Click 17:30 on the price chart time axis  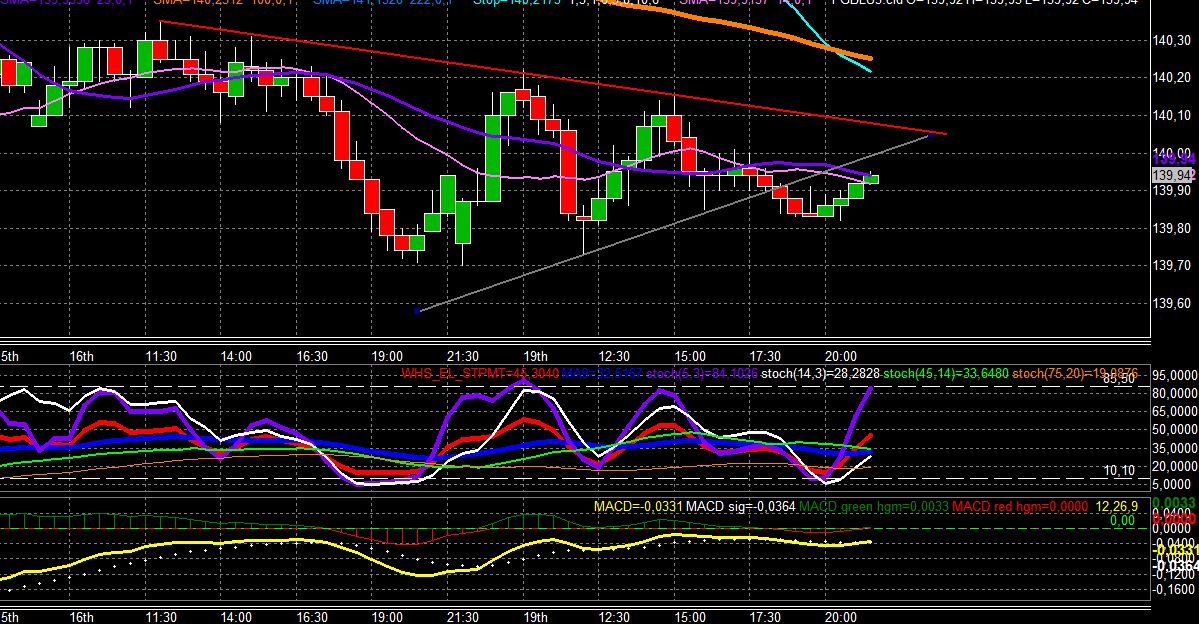(x=765, y=356)
